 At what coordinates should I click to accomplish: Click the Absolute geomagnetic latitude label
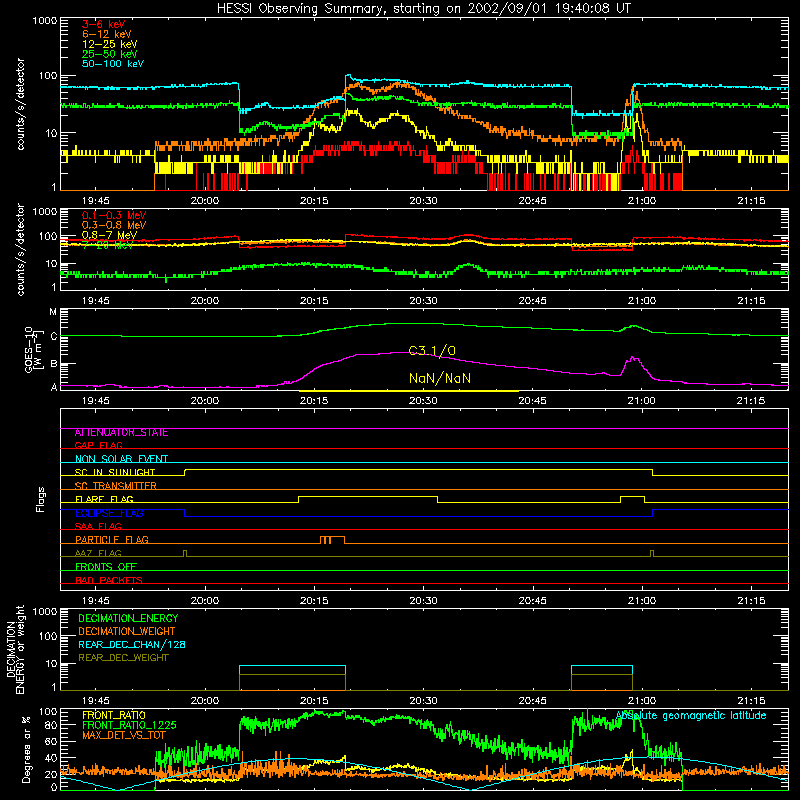tap(691, 716)
